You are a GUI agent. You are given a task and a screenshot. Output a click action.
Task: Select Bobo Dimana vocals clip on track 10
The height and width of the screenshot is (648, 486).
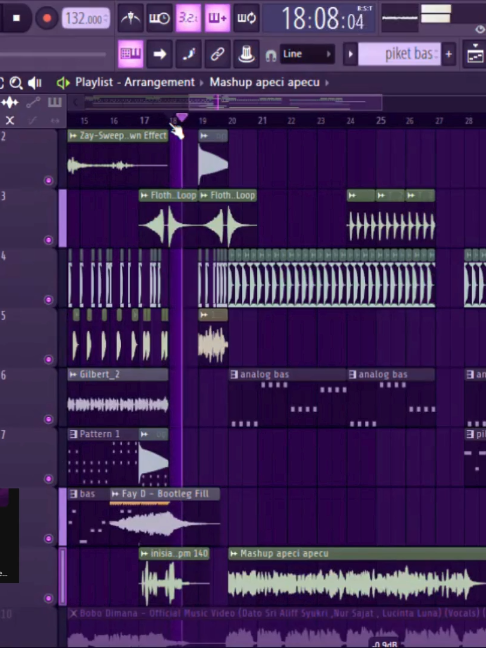pyautogui.click(x=277, y=628)
